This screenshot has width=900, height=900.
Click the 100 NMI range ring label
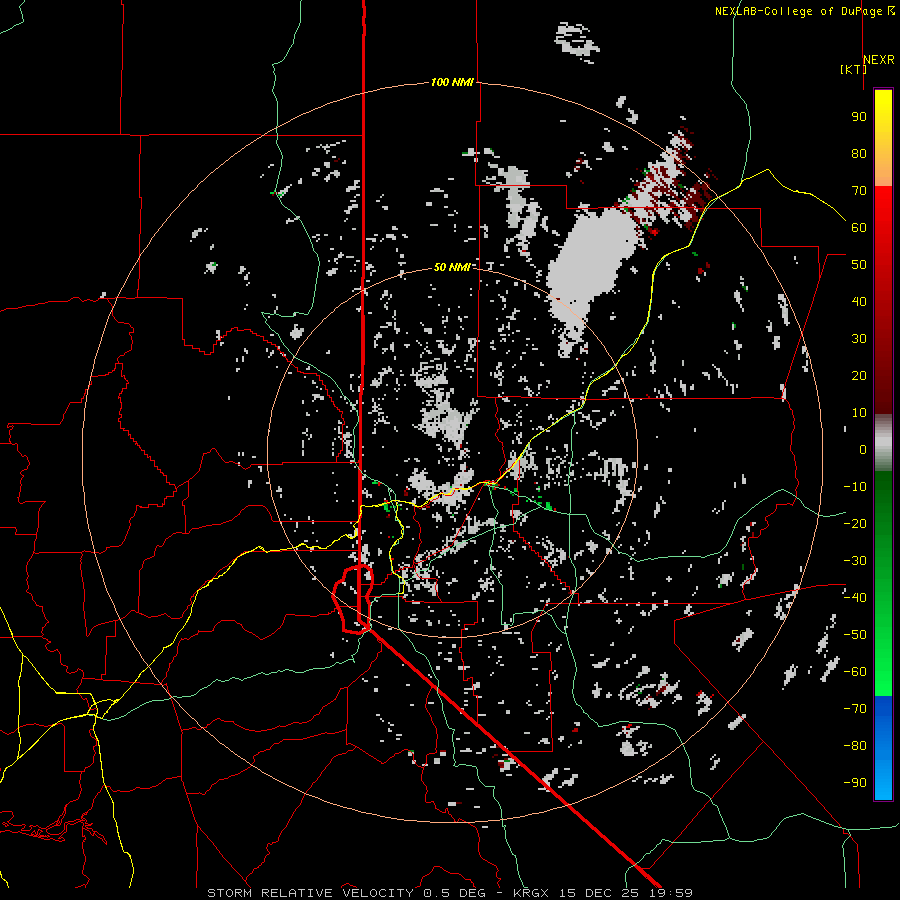[452, 83]
